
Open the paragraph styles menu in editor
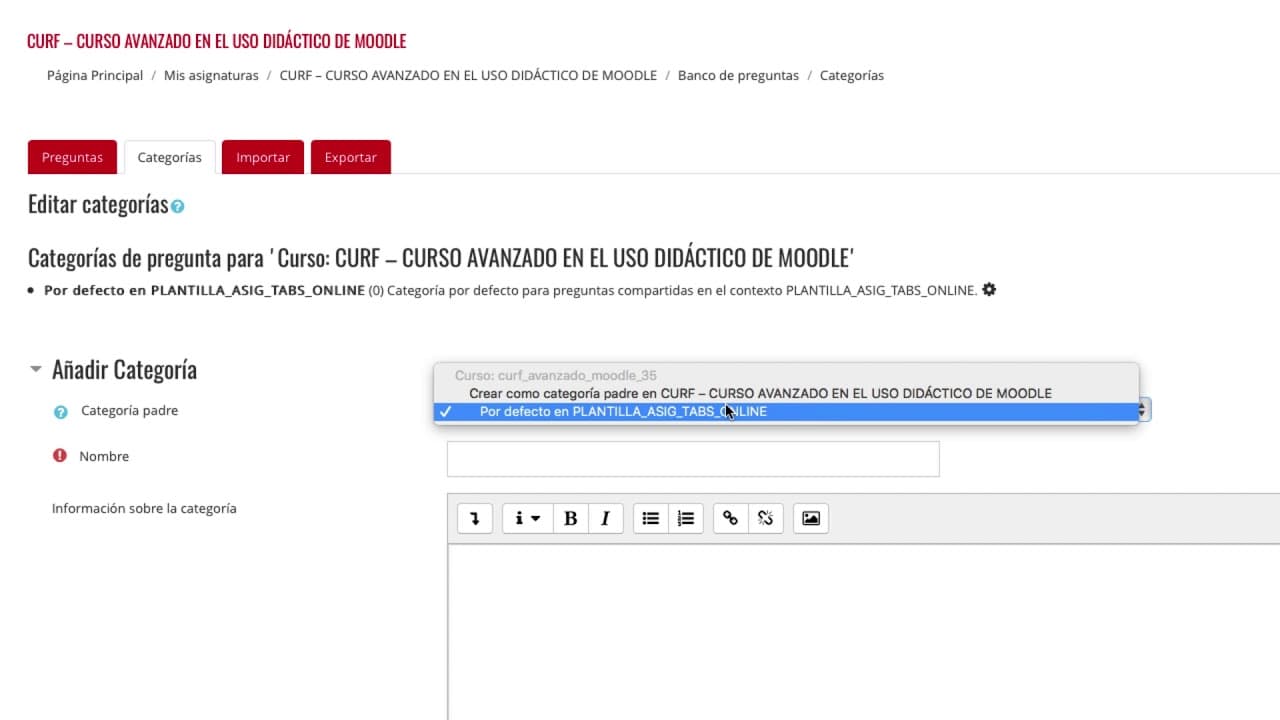527,518
